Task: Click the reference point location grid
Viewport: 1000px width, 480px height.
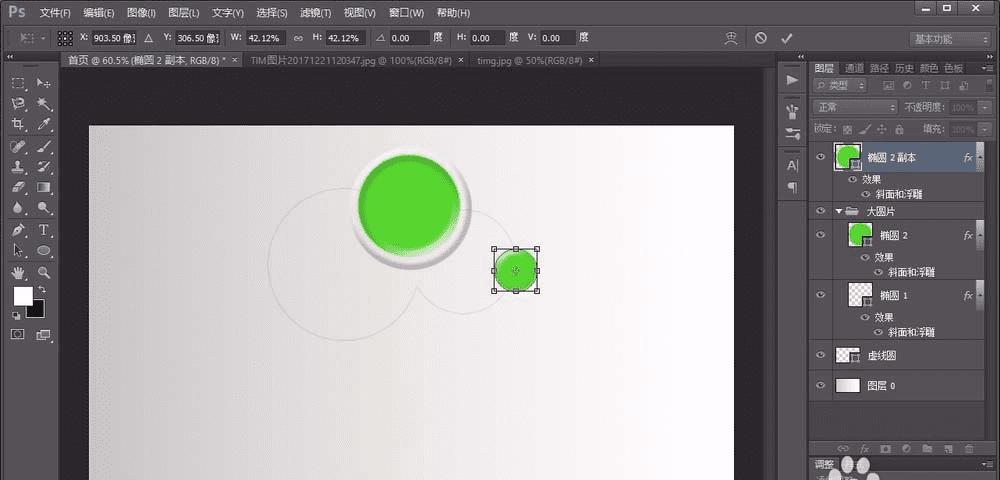Action: tap(65, 38)
